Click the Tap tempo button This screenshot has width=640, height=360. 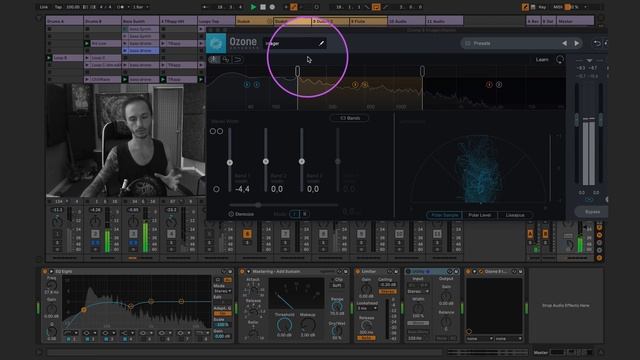coord(58,7)
